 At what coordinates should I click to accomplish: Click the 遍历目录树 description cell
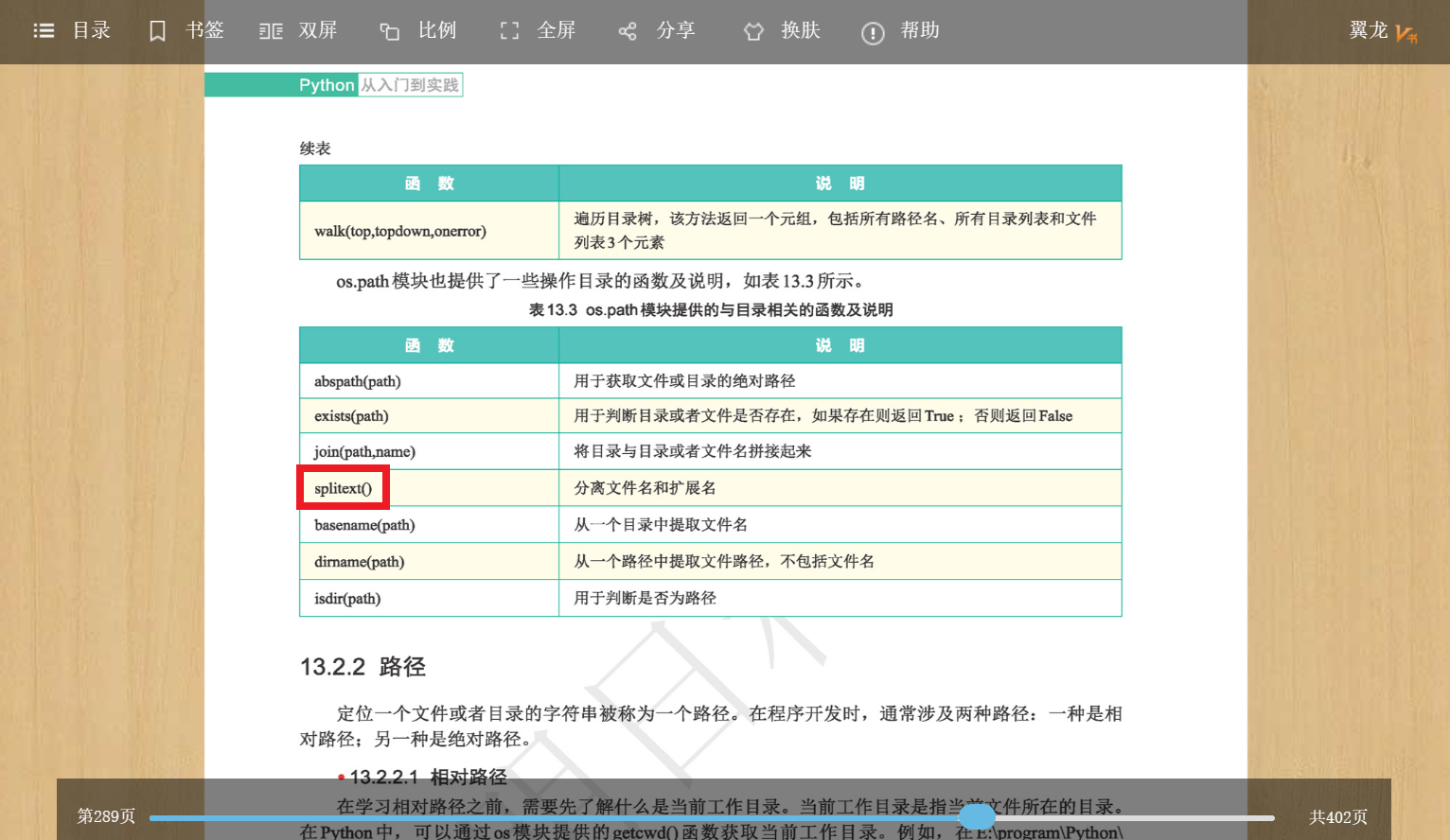point(840,231)
